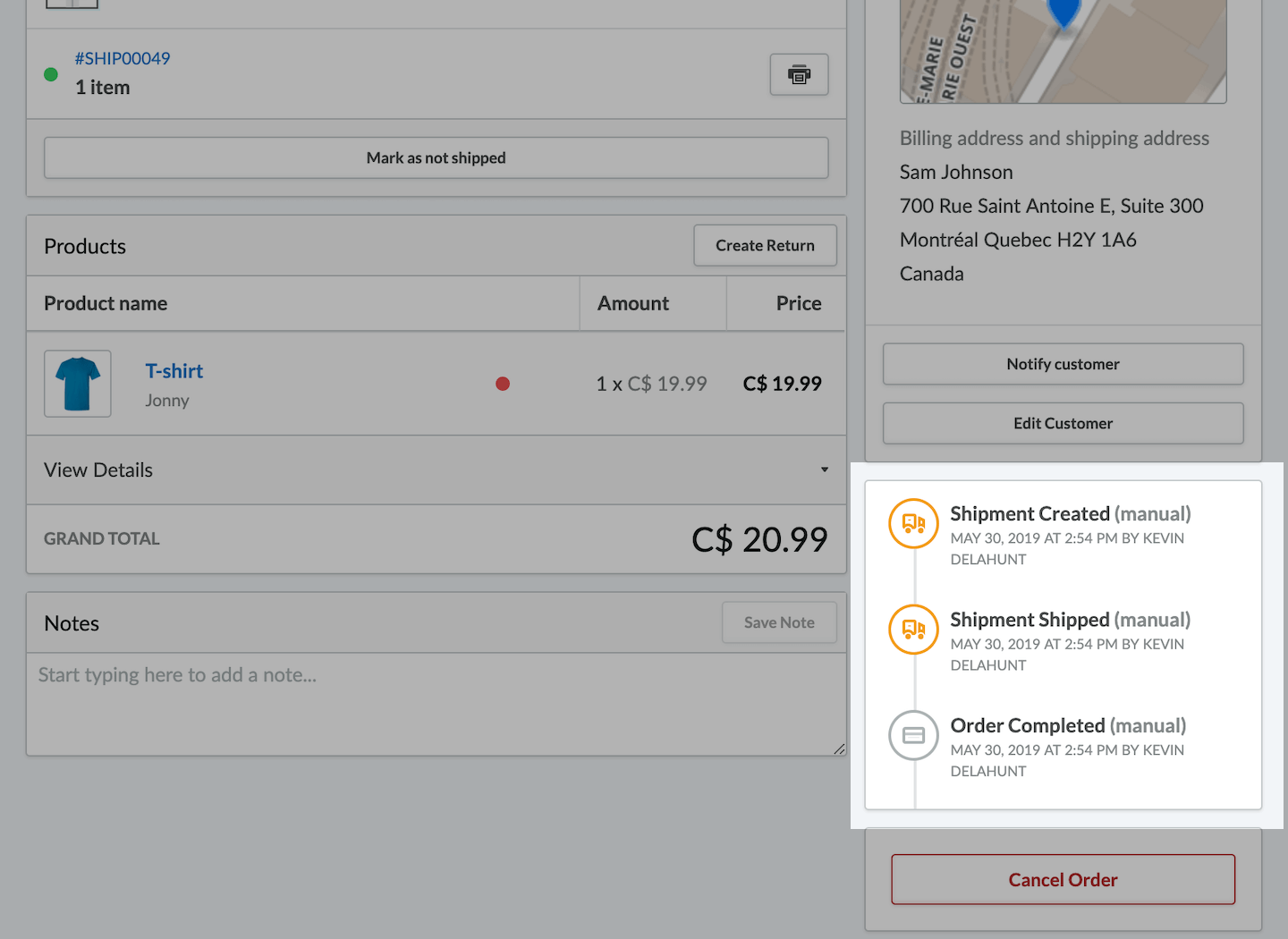
Task: Open the T-shirt product link
Action: pos(174,371)
